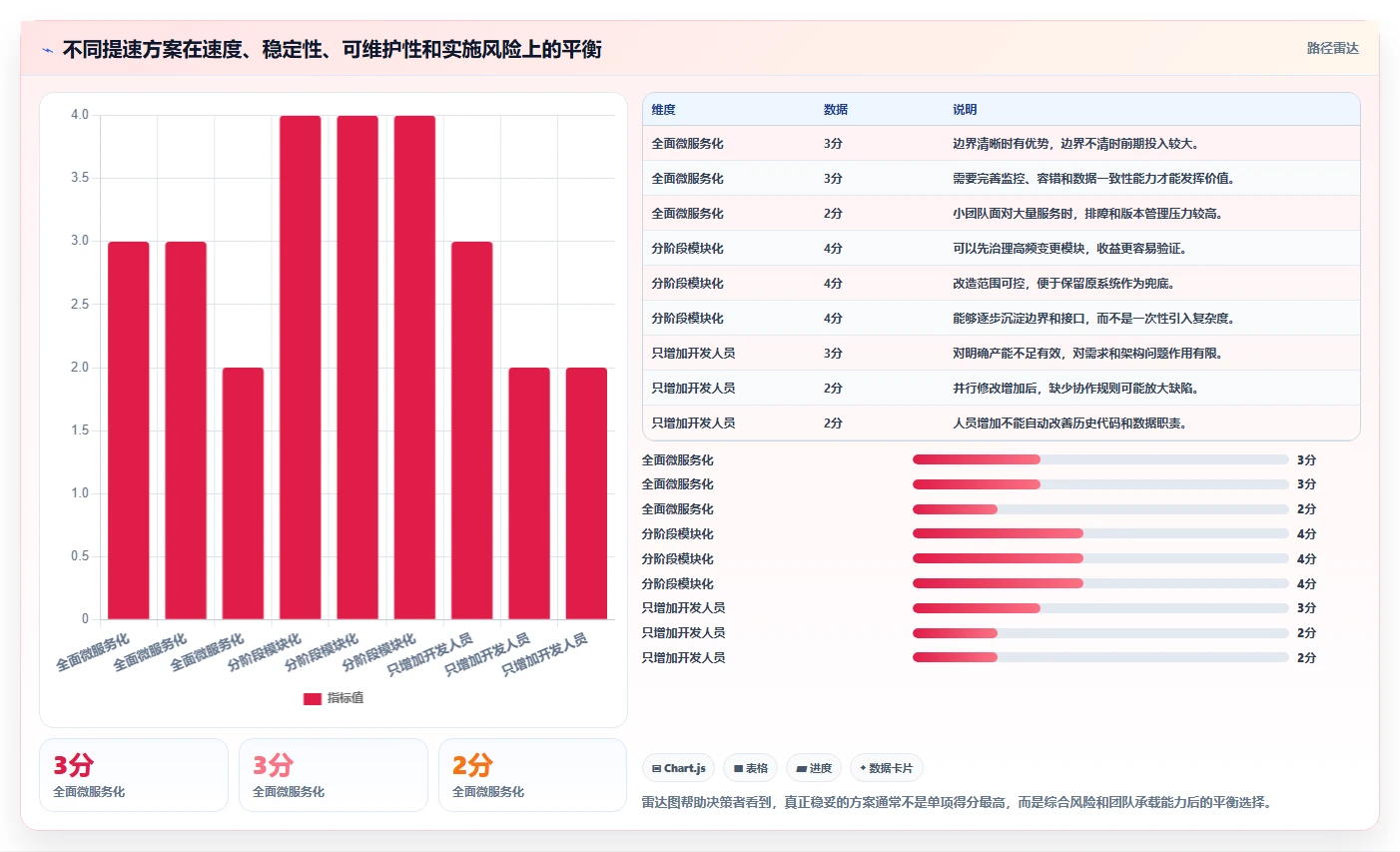Screen dimensions: 1400x852
Task: Select the row 小团队面对大量服务时，排障和版本管理压力较高
Action: click(1002, 214)
